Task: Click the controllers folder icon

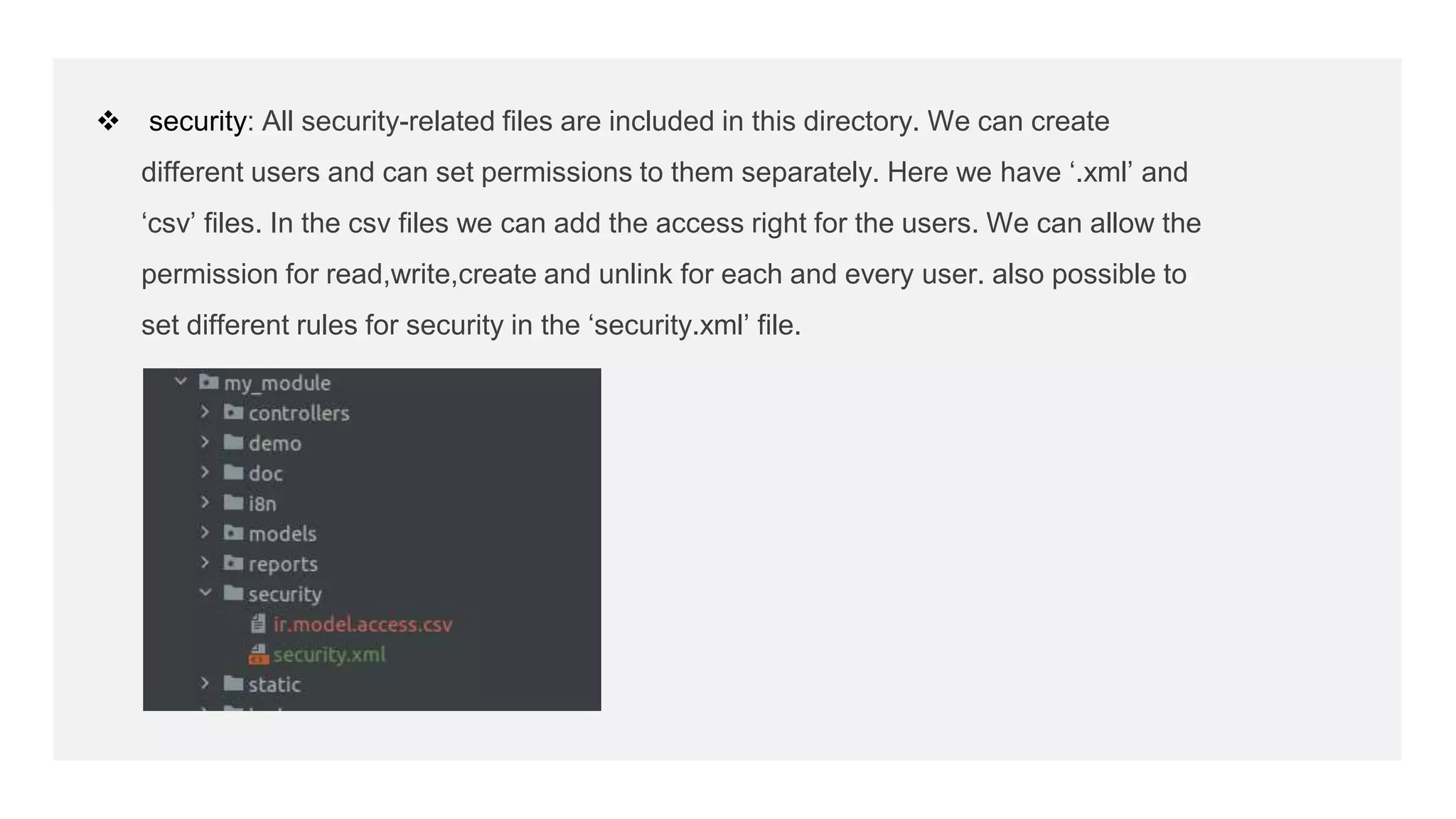Action: pyautogui.click(x=233, y=412)
